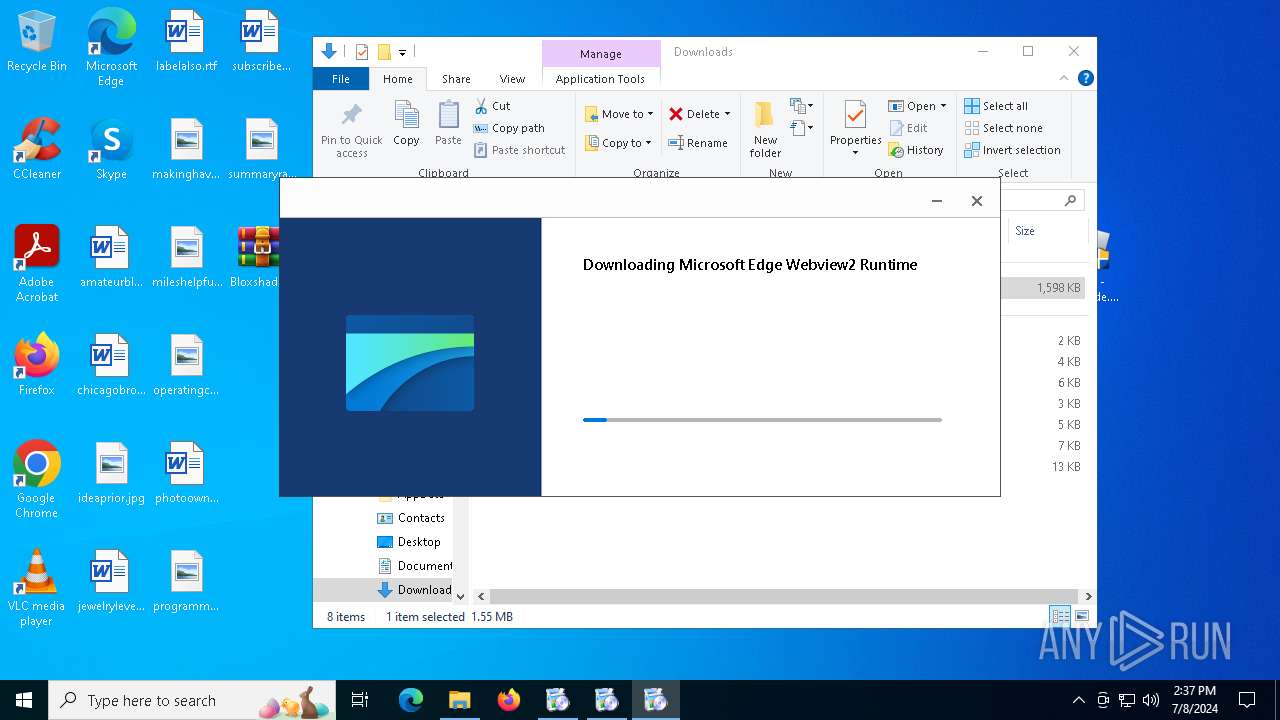Click the volume tray icon
The width and height of the screenshot is (1280, 720).
1150,700
